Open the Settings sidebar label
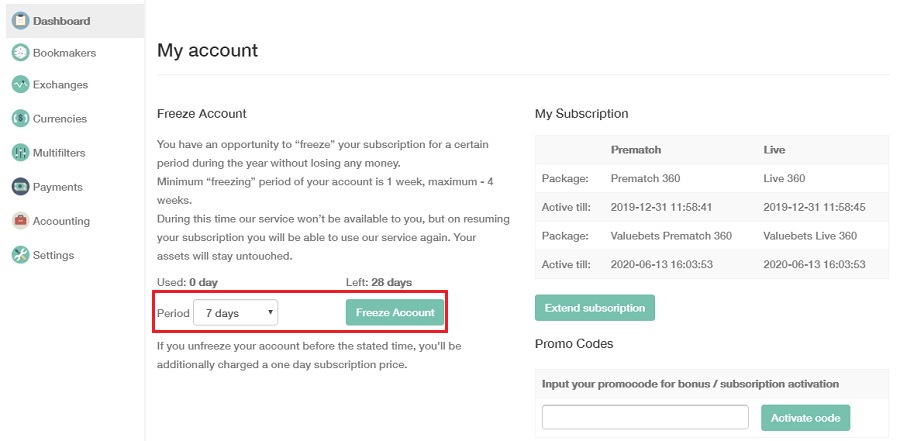Viewport: 900px width, 441px height. point(53,255)
